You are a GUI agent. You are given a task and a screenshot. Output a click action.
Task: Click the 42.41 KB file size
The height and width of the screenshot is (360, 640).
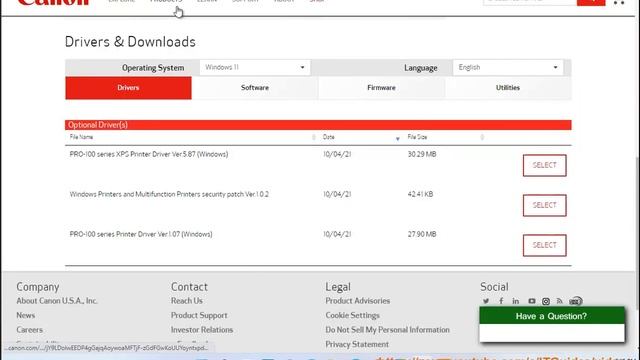[x=420, y=194]
